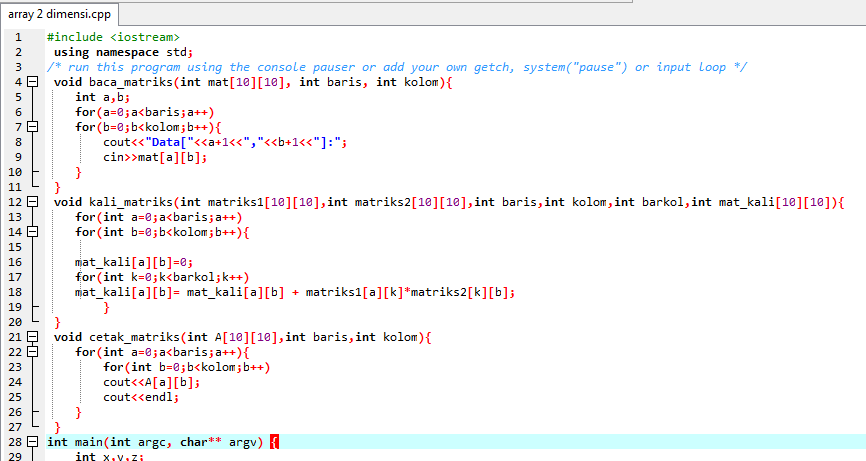The height and width of the screenshot is (461, 866).
Task: Click 'int mat_kali[10][10]' parameter on line 12
Action: coord(764,202)
